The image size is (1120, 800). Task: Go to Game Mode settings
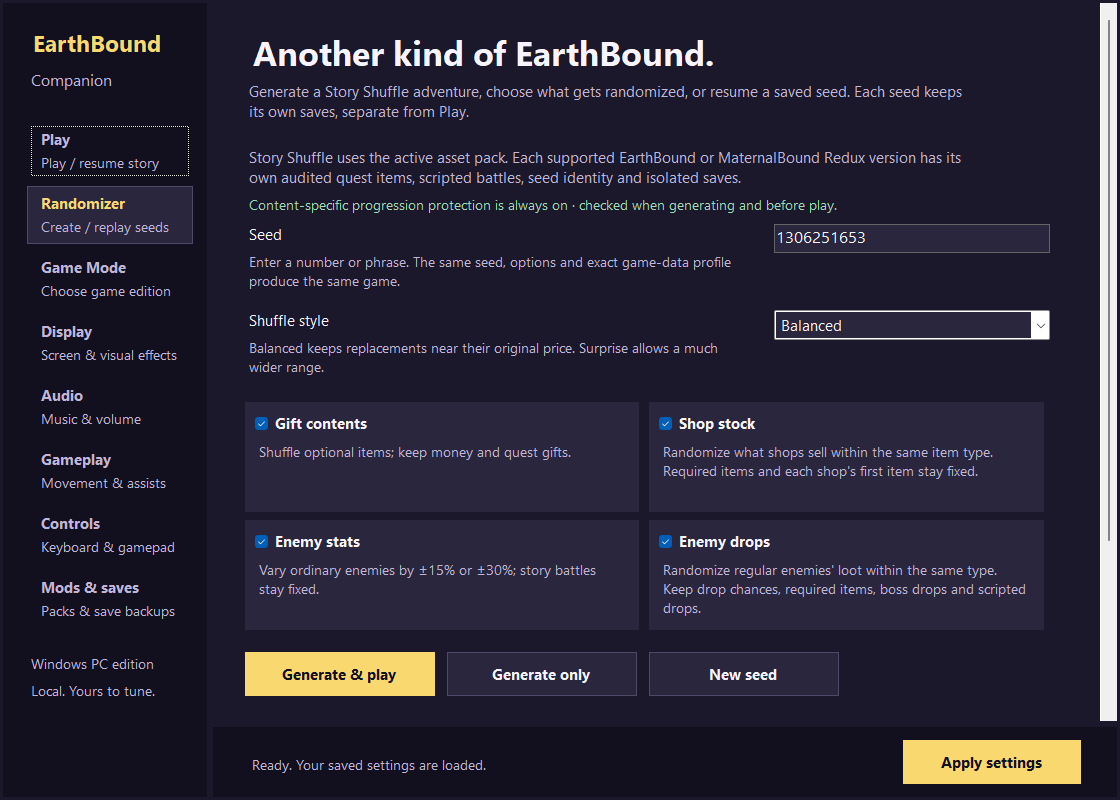click(x=110, y=279)
